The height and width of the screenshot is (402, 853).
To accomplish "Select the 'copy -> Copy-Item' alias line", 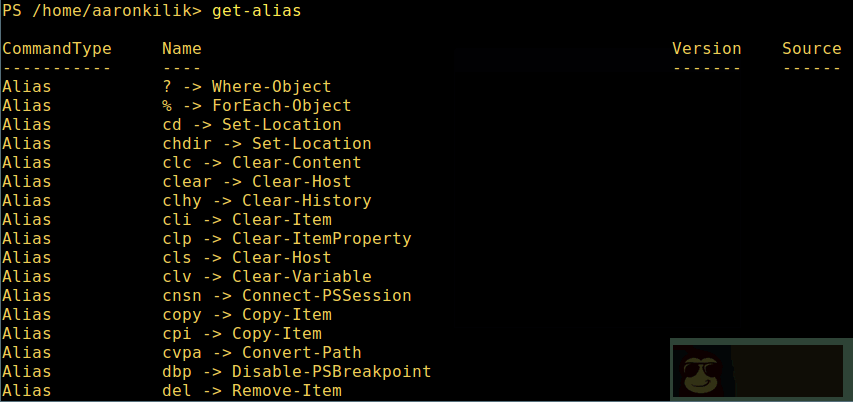I will coord(246,315).
